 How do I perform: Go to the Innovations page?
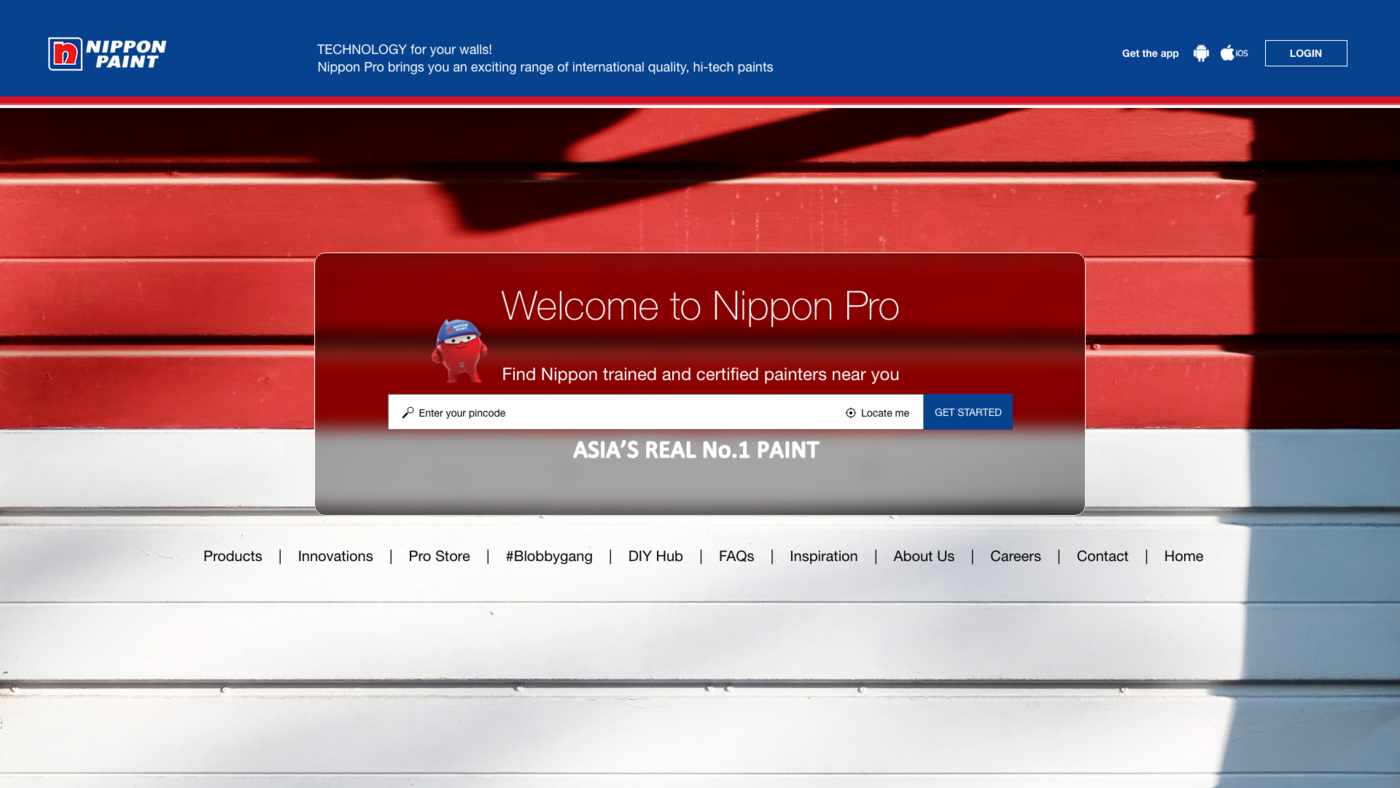click(335, 556)
